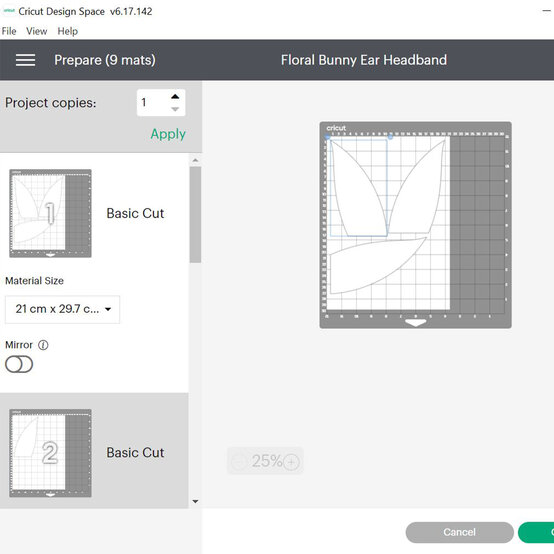Click the scrollbar down arrow

pos(195,501)
